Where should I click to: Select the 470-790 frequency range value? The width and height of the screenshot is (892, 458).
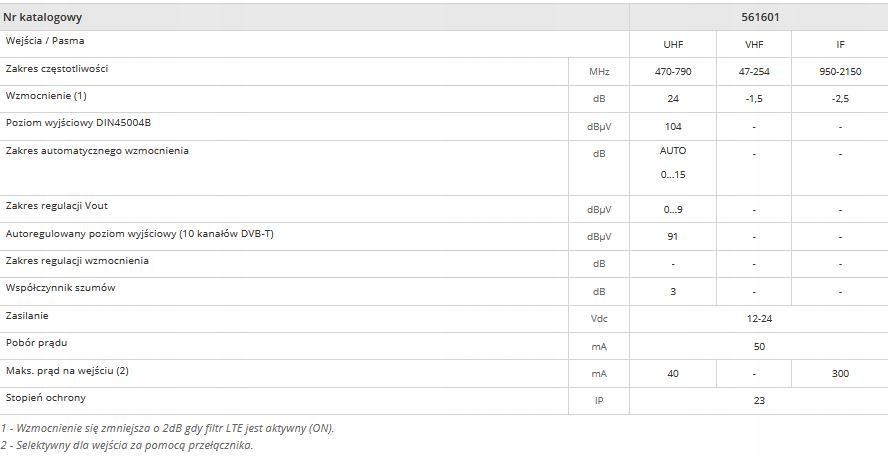click(673, 72)
